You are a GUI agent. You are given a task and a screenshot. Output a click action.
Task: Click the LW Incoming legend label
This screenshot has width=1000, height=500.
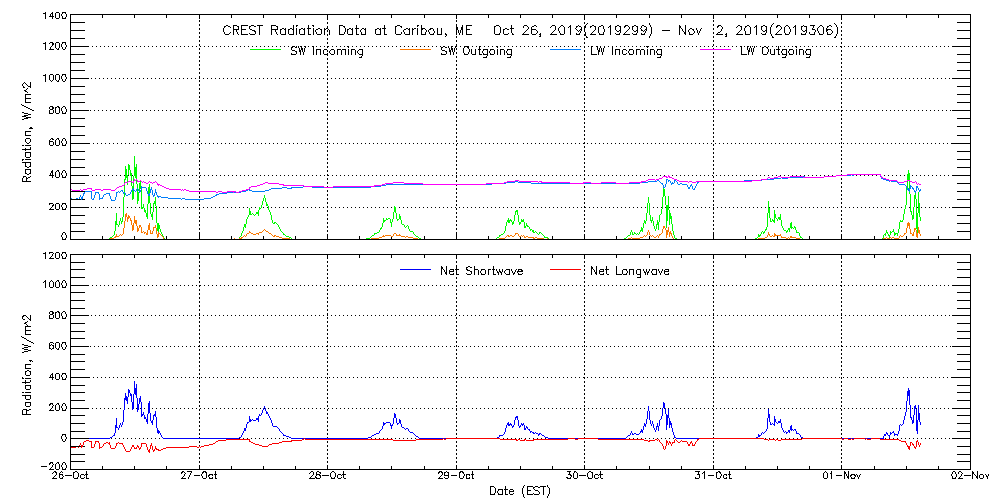[x=626, y=51]
